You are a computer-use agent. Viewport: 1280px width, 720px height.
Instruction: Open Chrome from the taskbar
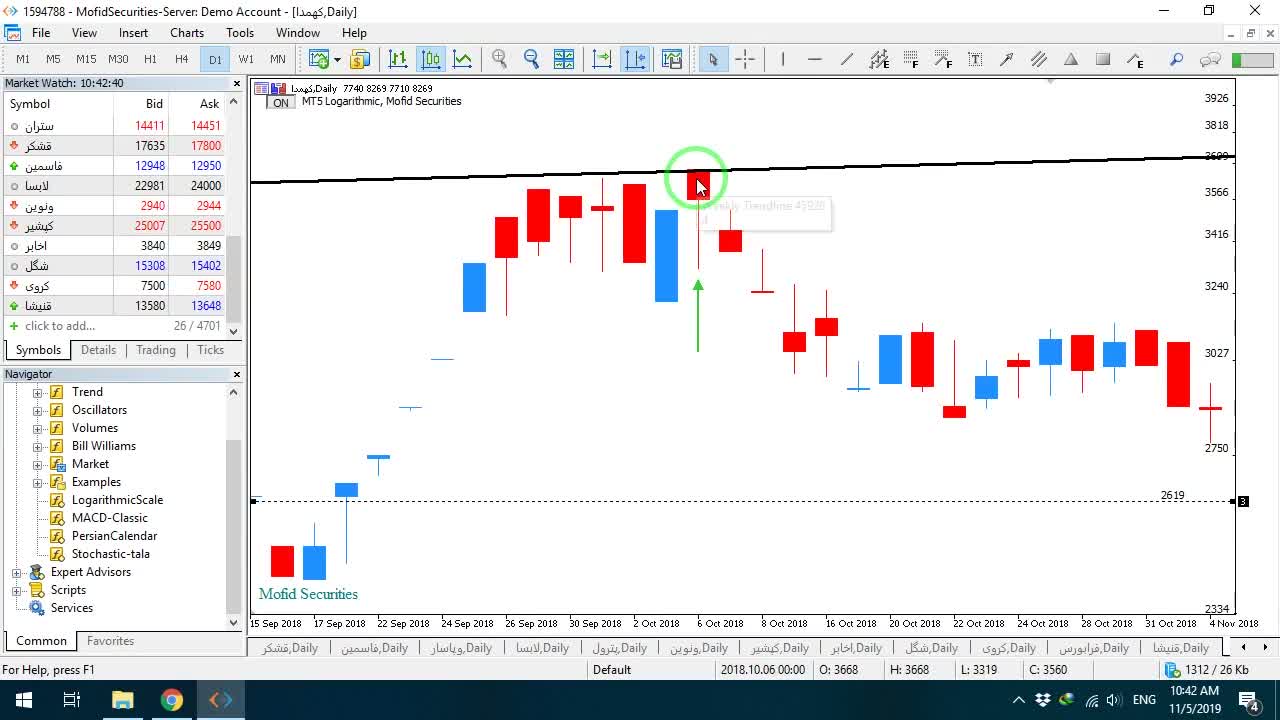coord(172,700)
